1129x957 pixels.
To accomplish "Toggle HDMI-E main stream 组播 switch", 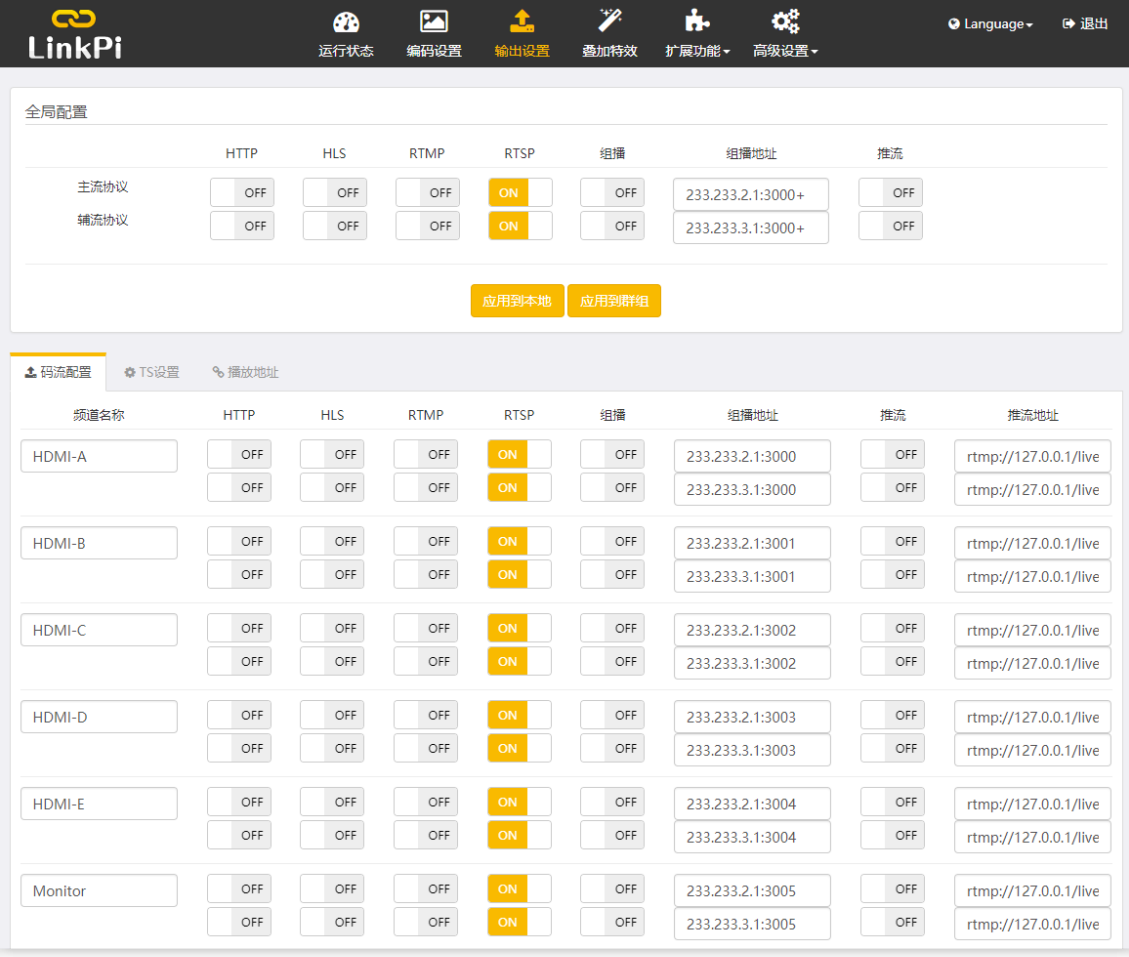I will 613,802.
